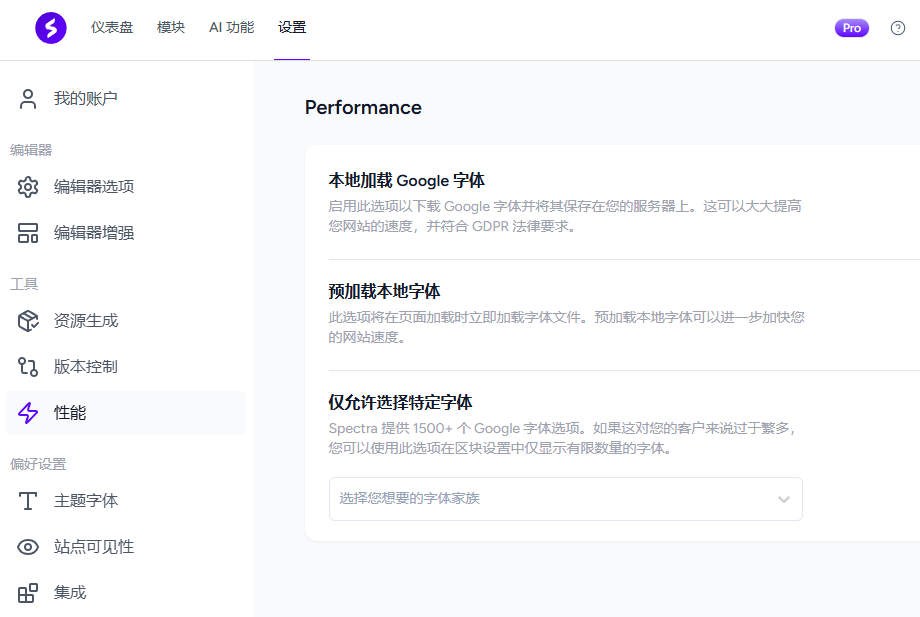The image size is (920, 617).
Task: Click the 预加载本地字体 heading
Action: 384,291
